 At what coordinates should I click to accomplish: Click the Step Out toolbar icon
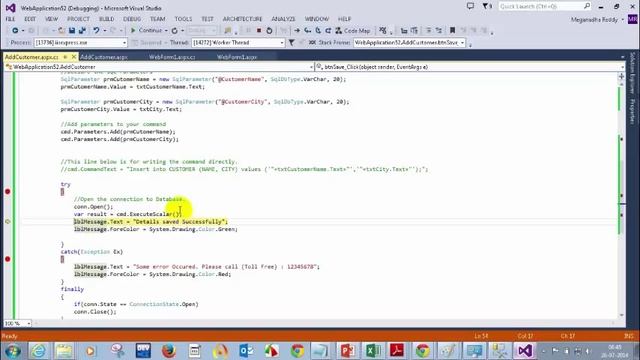[x=328, y=31]
